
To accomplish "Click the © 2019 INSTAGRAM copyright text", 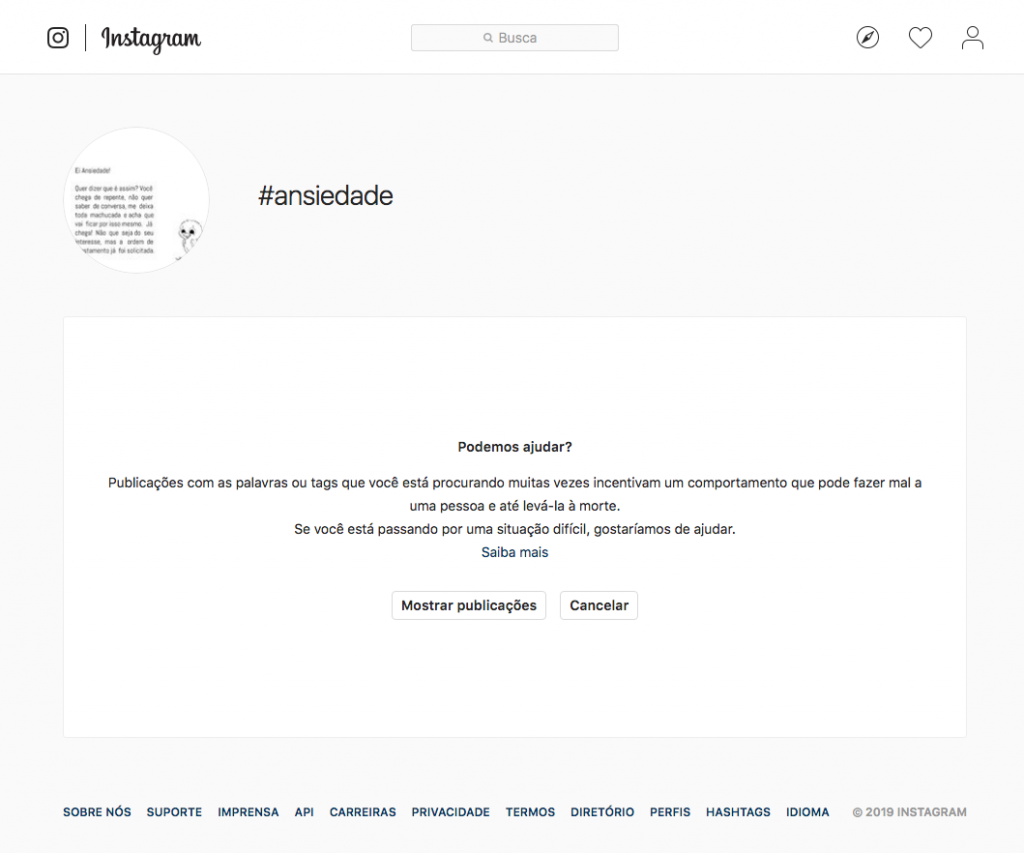I will [909, 812].
